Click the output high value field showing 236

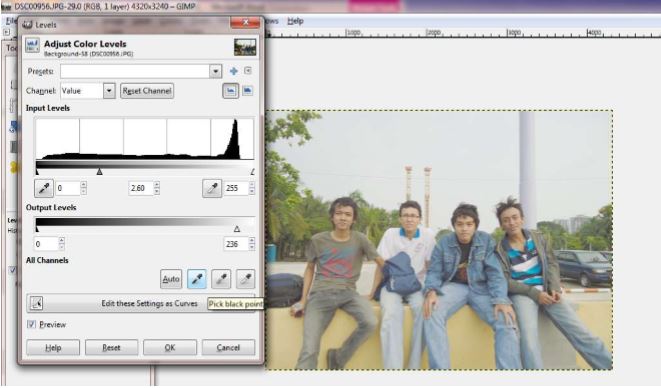tap(236, 244)
